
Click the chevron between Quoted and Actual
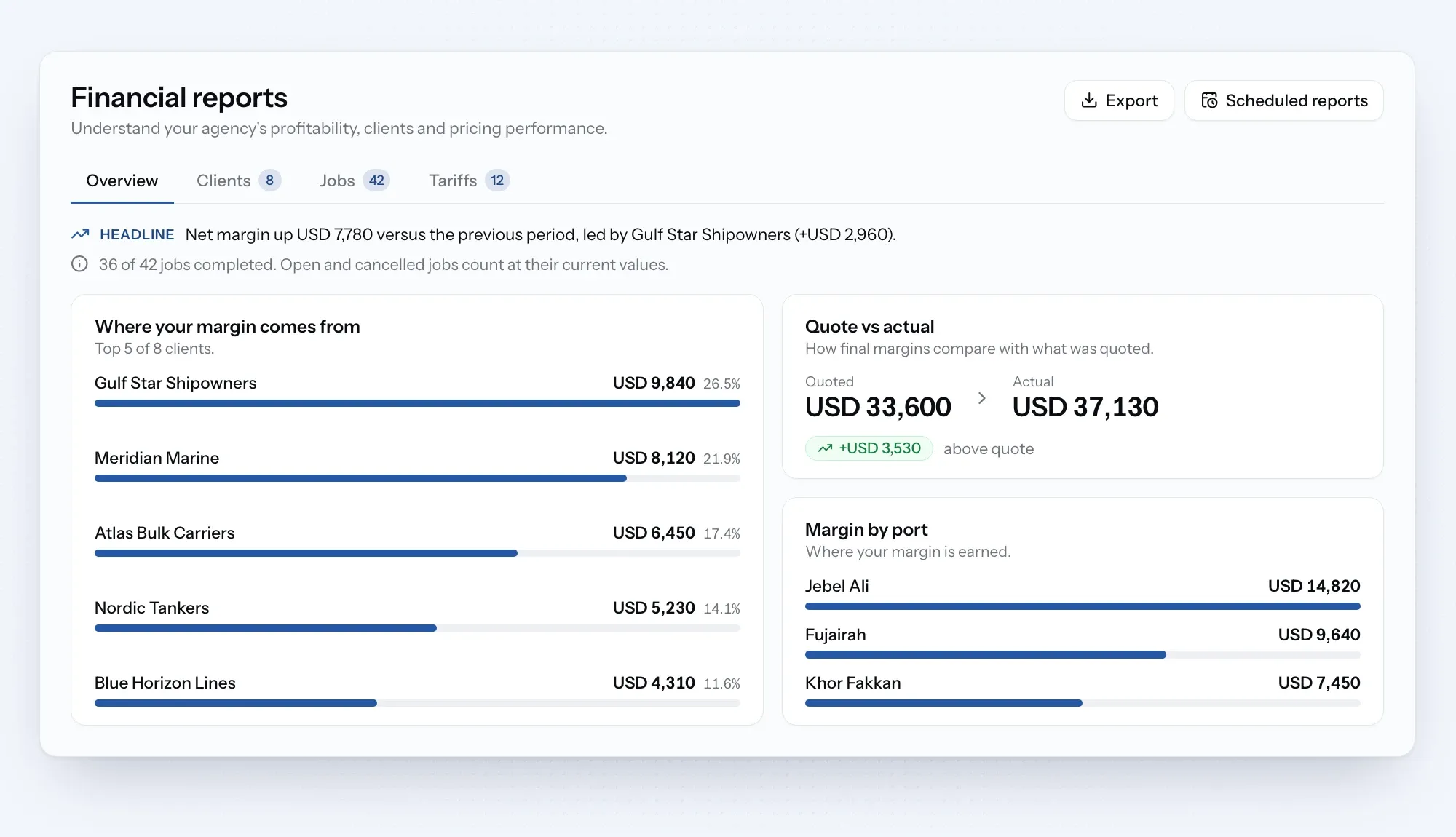point(981,398)
